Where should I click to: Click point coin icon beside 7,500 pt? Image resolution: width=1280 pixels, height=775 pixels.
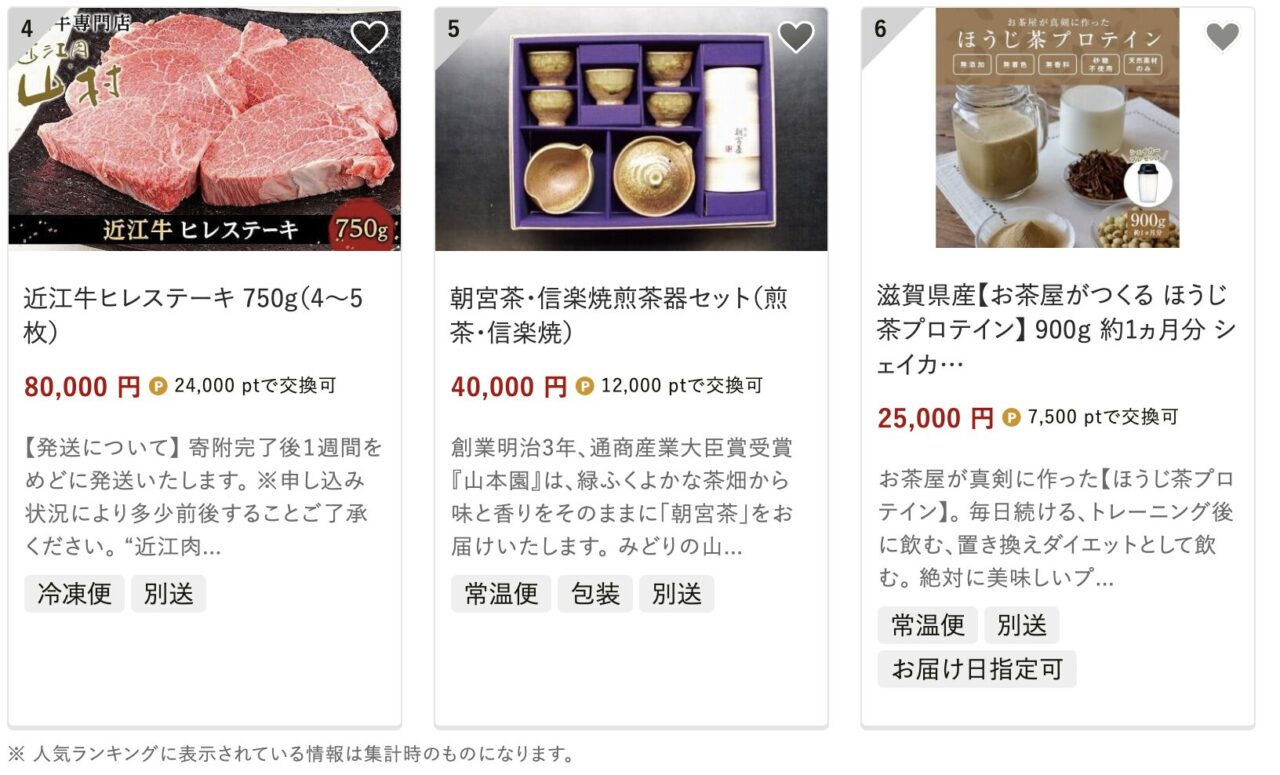click(x=1011, y=418)
